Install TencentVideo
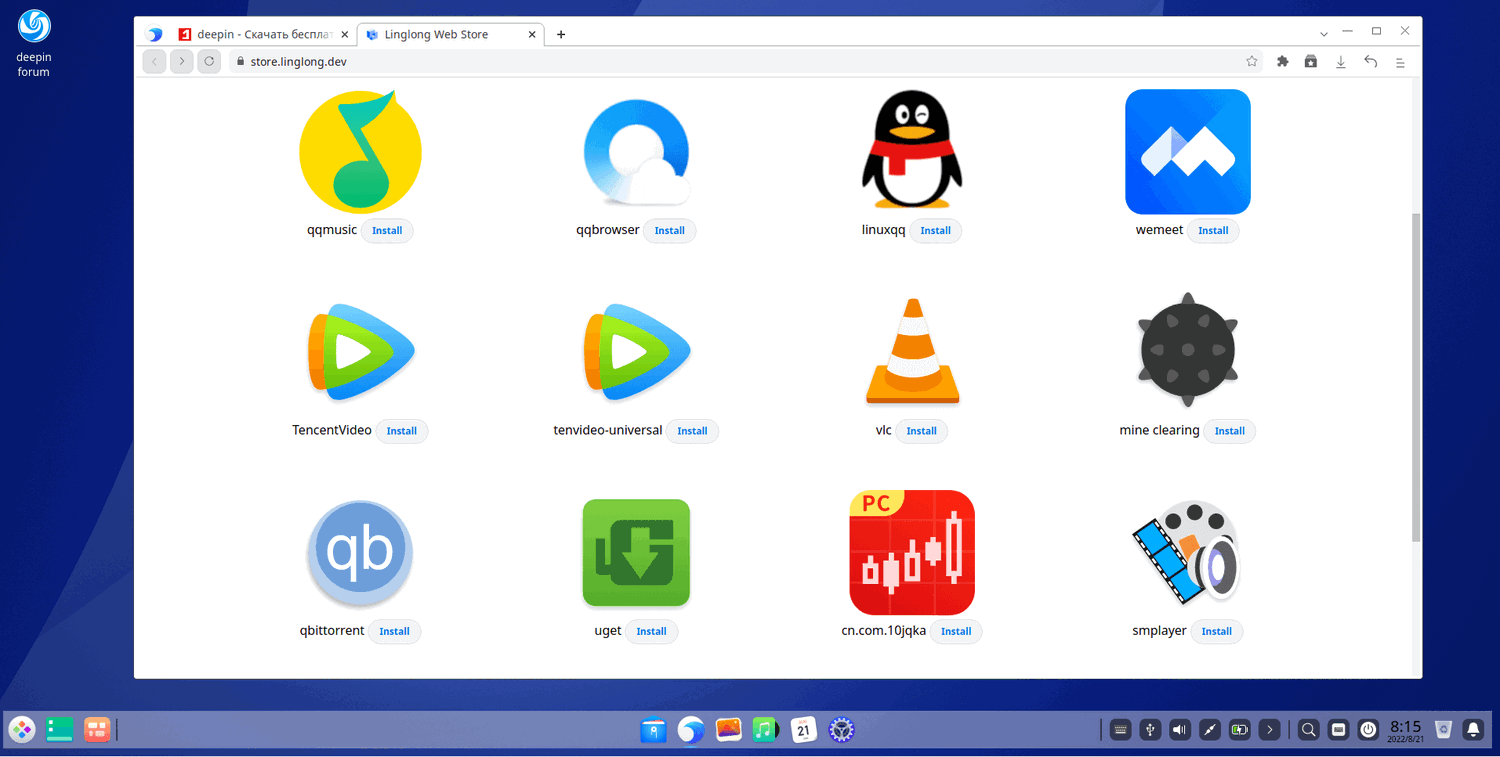This screenshot has height=757, width=1500. (x=402, y=431)
